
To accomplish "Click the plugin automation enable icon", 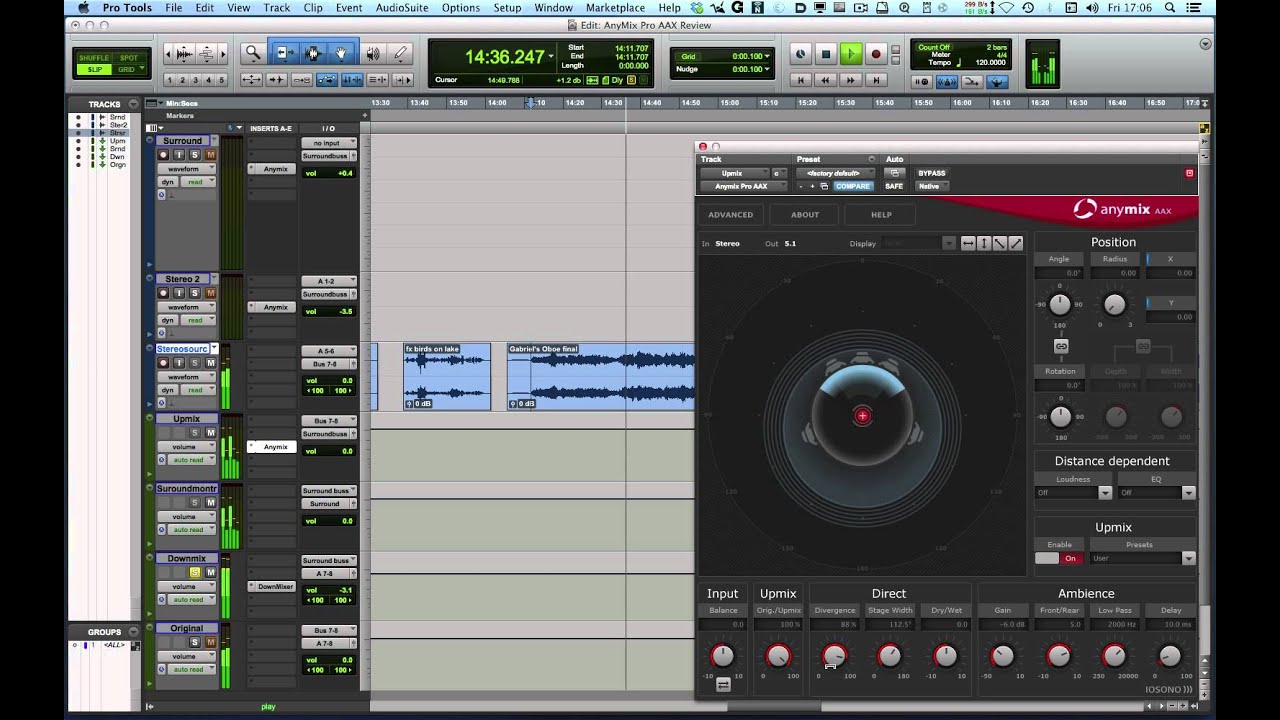I will (896, 173).
